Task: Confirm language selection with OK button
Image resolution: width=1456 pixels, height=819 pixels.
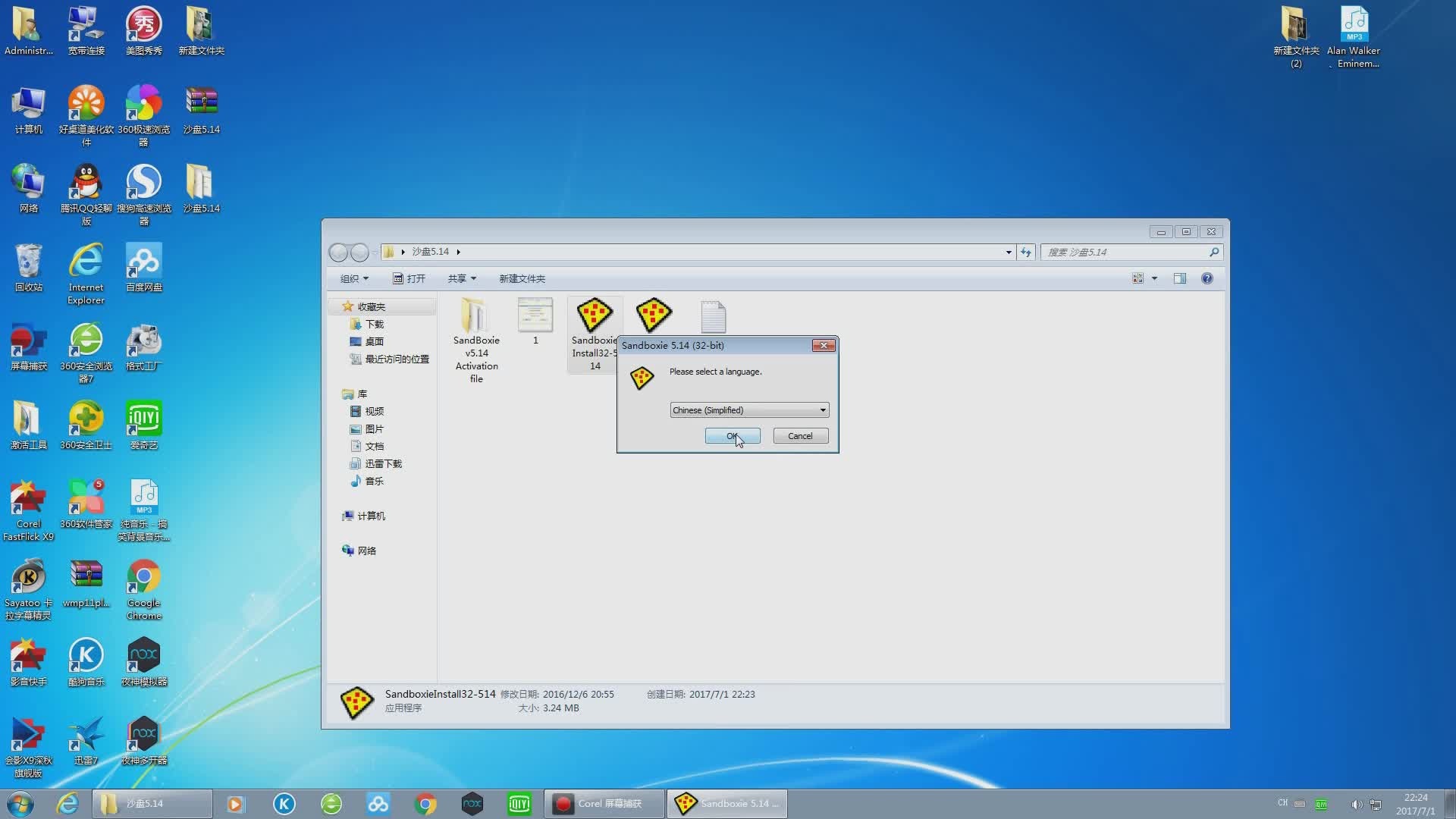Action: tap(732, 436)
